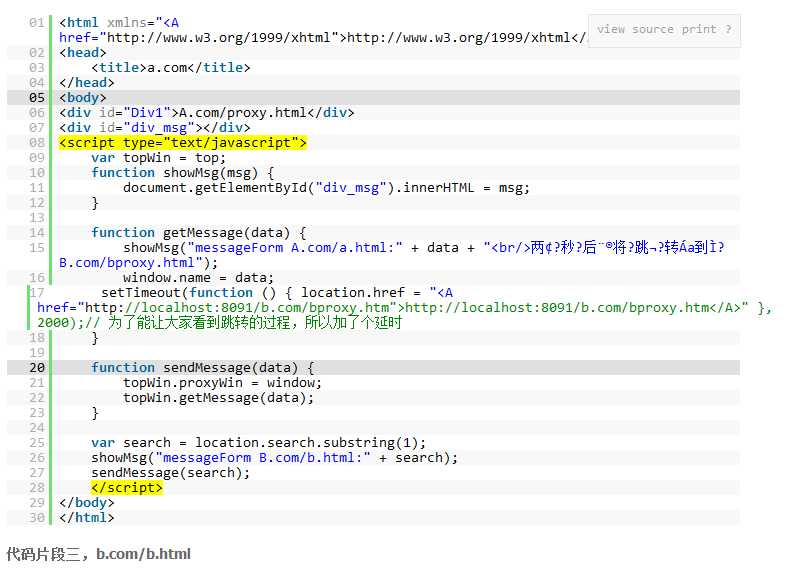Click line number 16 in gutter
This screenshot has width=799, height=572.
coord(37,278)
